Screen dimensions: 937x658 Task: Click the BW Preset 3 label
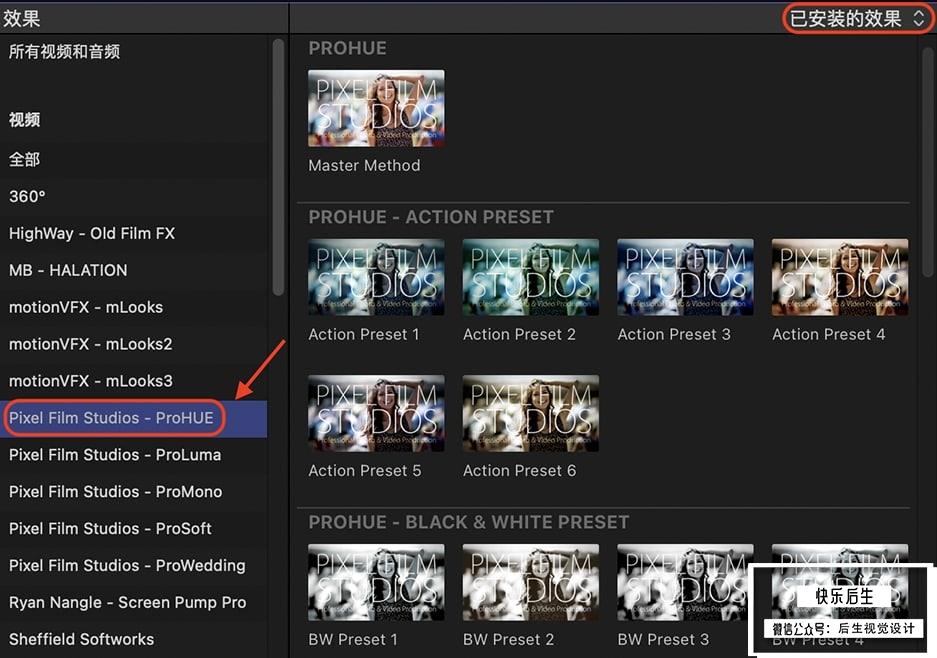click(x=663, y=639)
